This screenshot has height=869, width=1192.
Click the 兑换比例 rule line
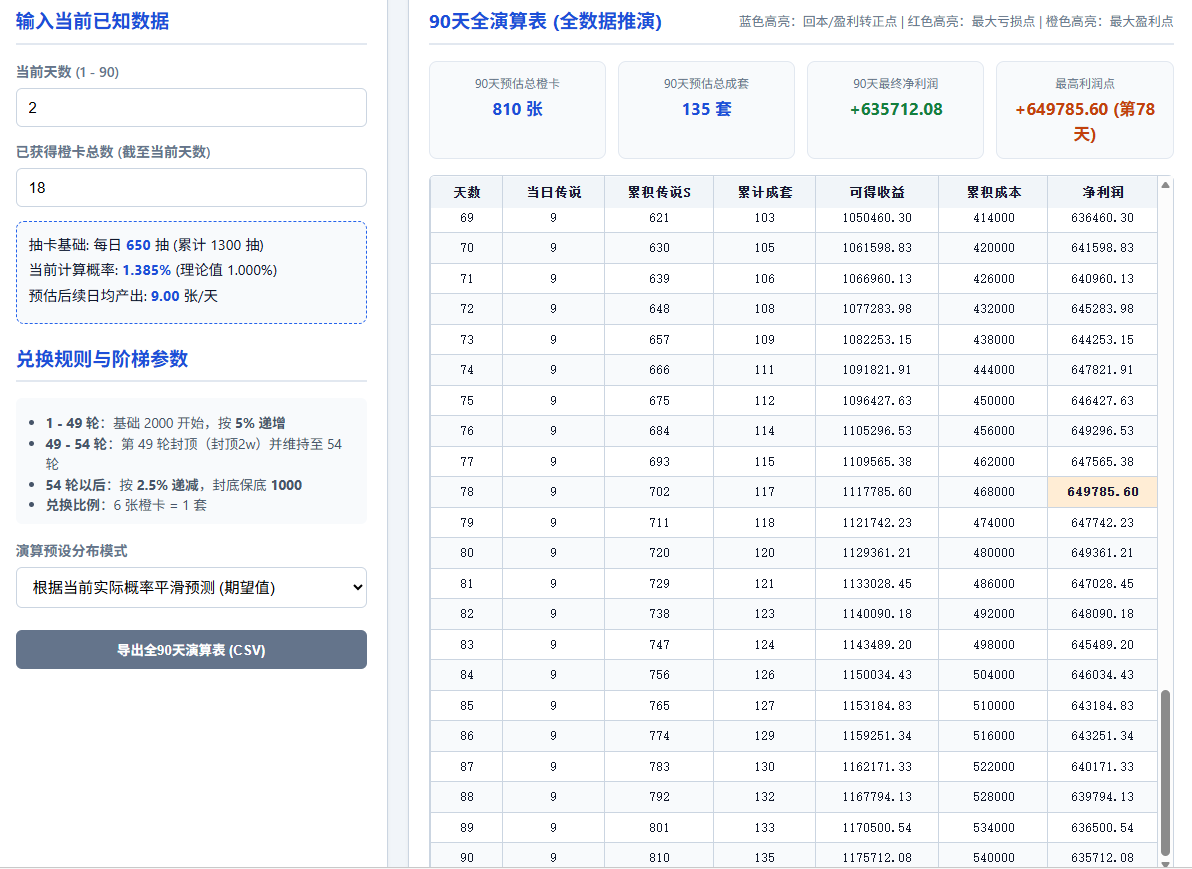click(x=125, y=505)
